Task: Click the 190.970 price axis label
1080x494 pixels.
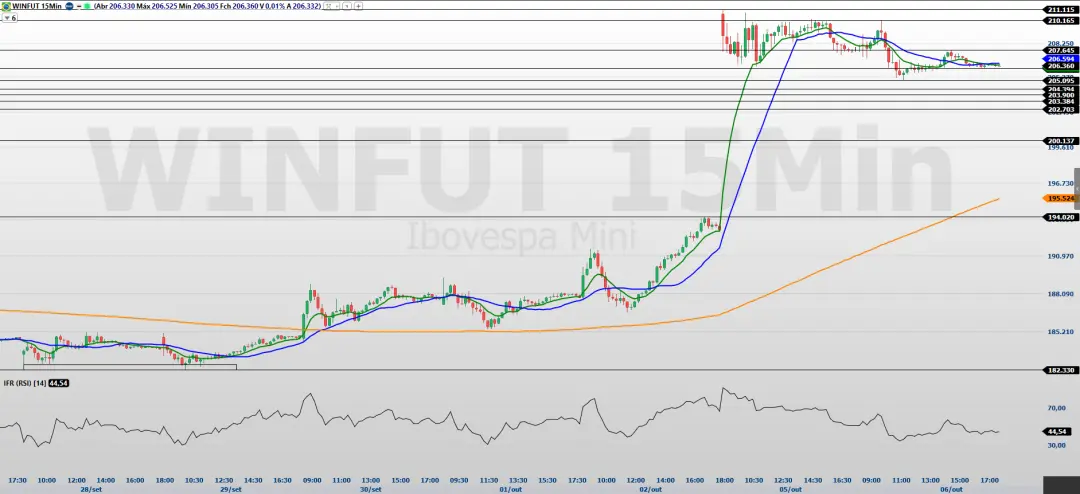Action: 1060,256
